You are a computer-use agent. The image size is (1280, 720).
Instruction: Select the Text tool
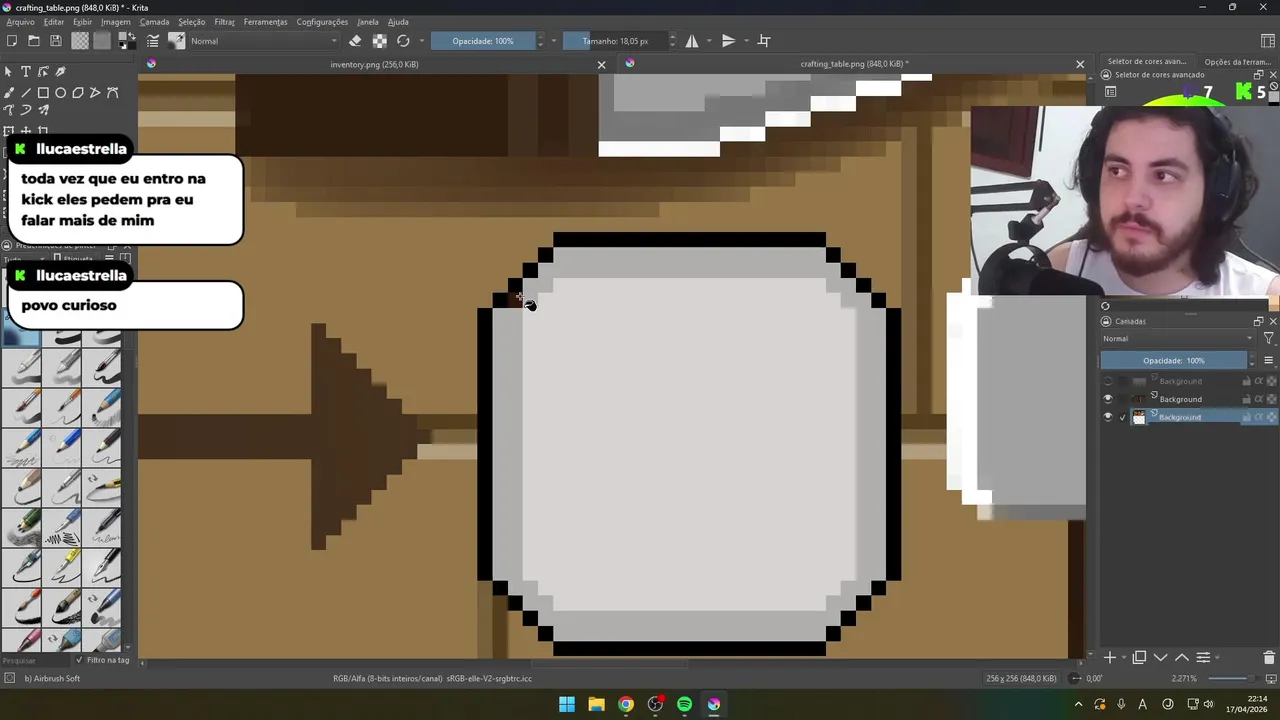click(x=26, y=72)
